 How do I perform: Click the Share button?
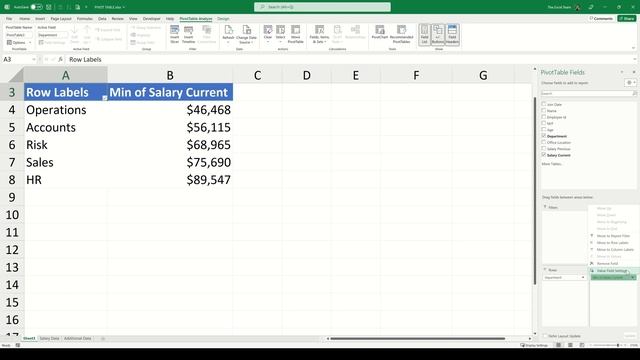(627, 19)
